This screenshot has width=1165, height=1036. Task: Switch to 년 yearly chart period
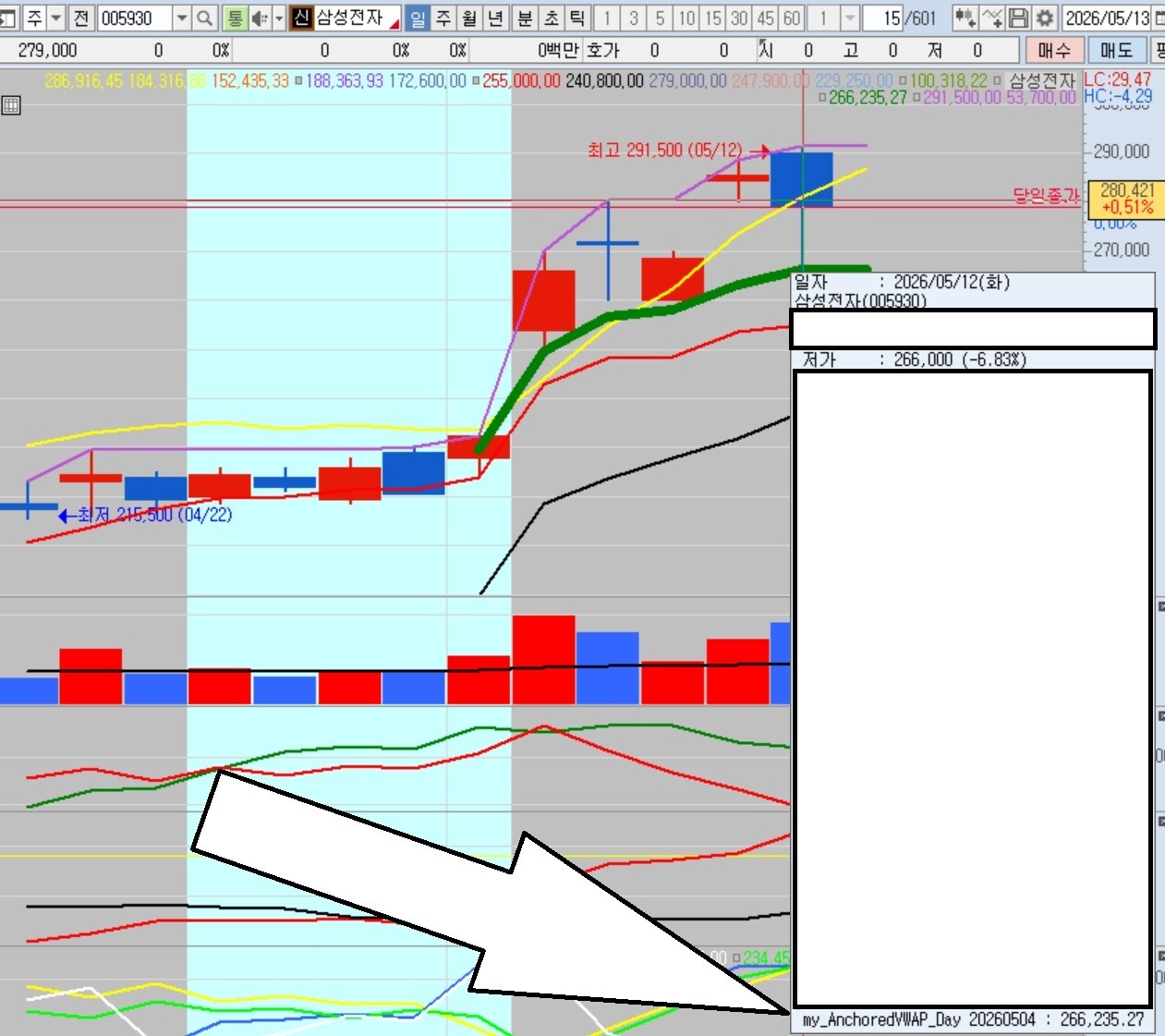(x=495, y=18)
